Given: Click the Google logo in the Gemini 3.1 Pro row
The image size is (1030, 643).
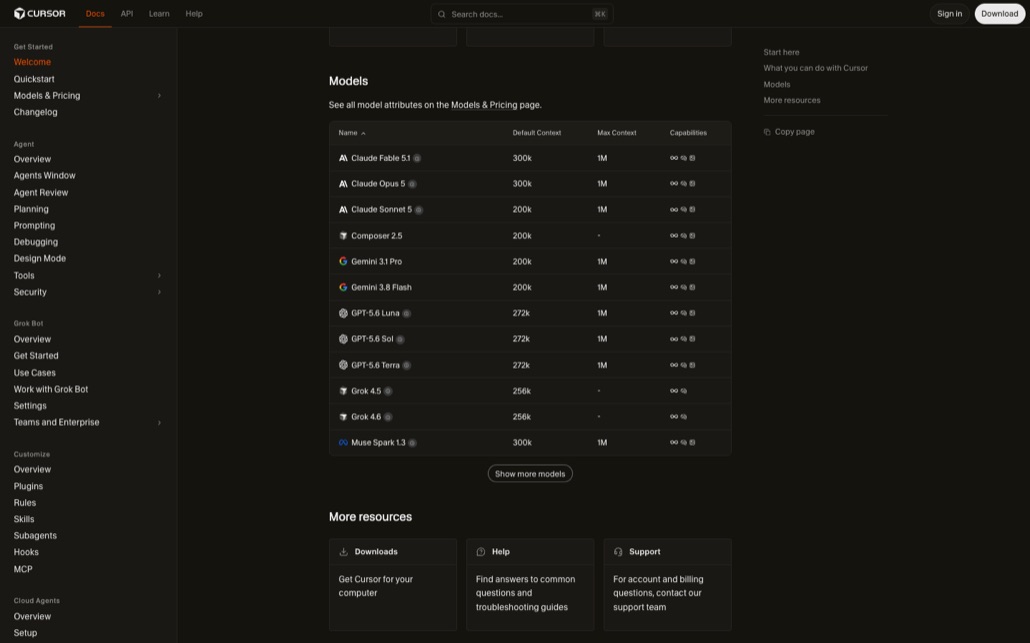Looking at the screenshot, I should tap(343, 261).
